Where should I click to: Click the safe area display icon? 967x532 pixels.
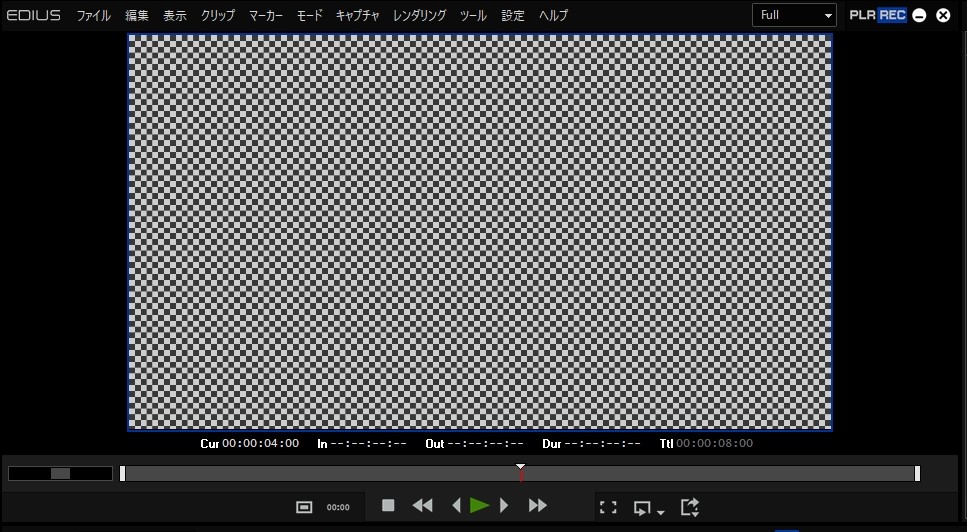coord(304,507)
